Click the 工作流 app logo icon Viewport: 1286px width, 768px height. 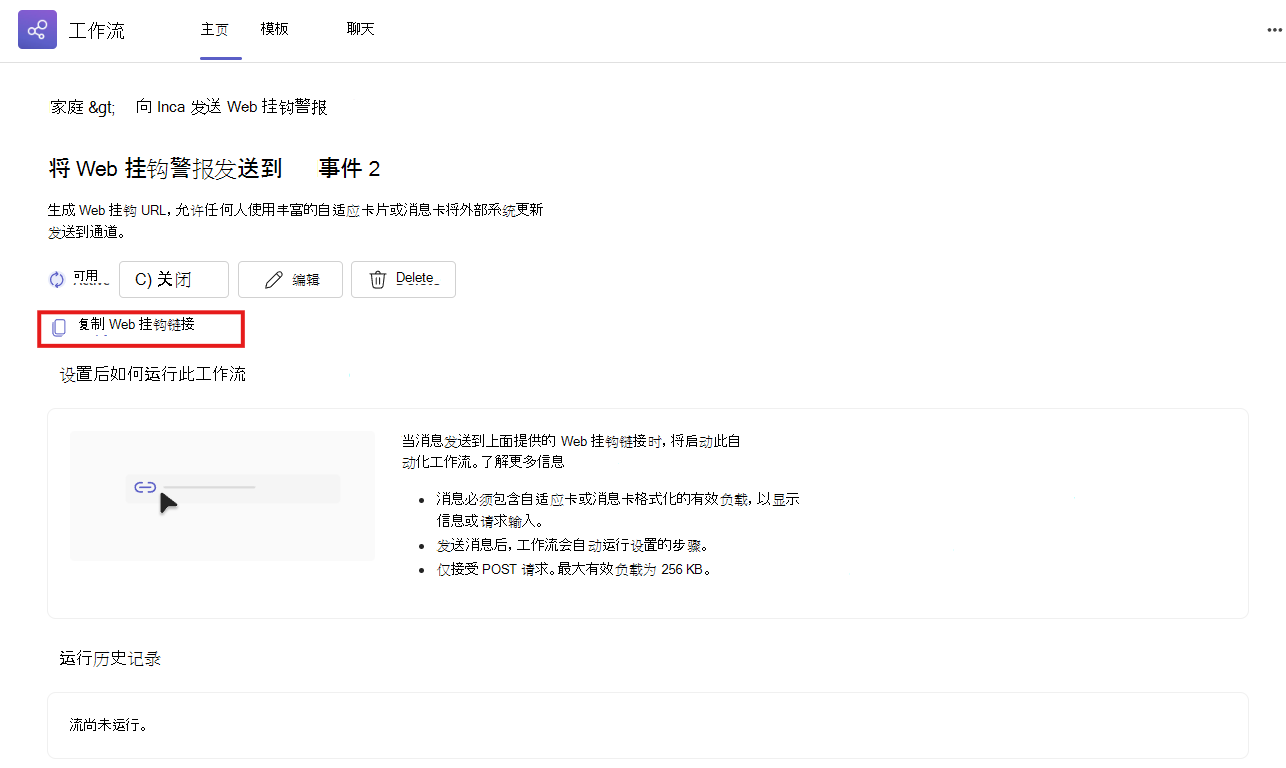point(37,30)
